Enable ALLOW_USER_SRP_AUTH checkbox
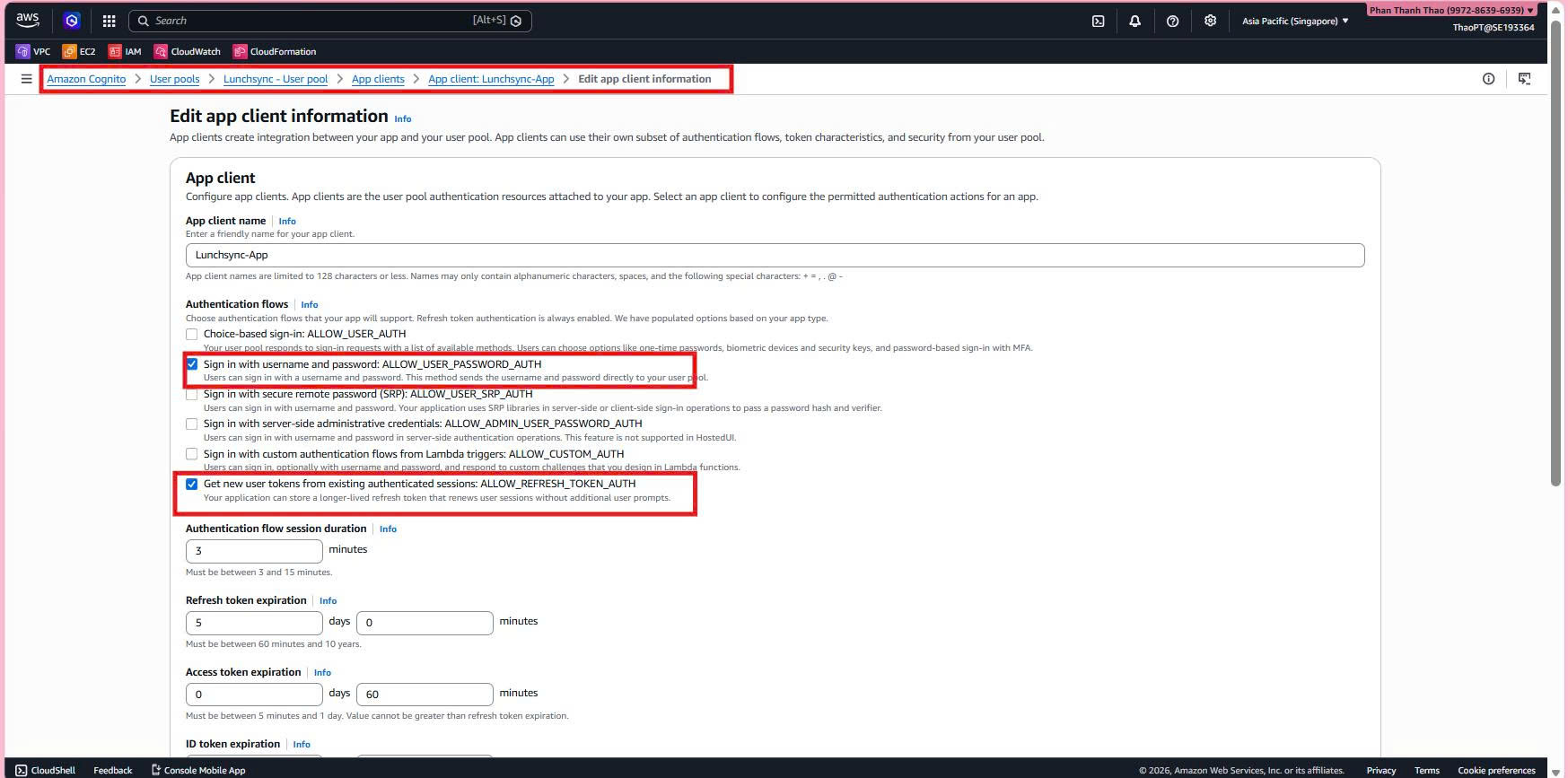1568x778 pixels. click(x=192, y=395)
